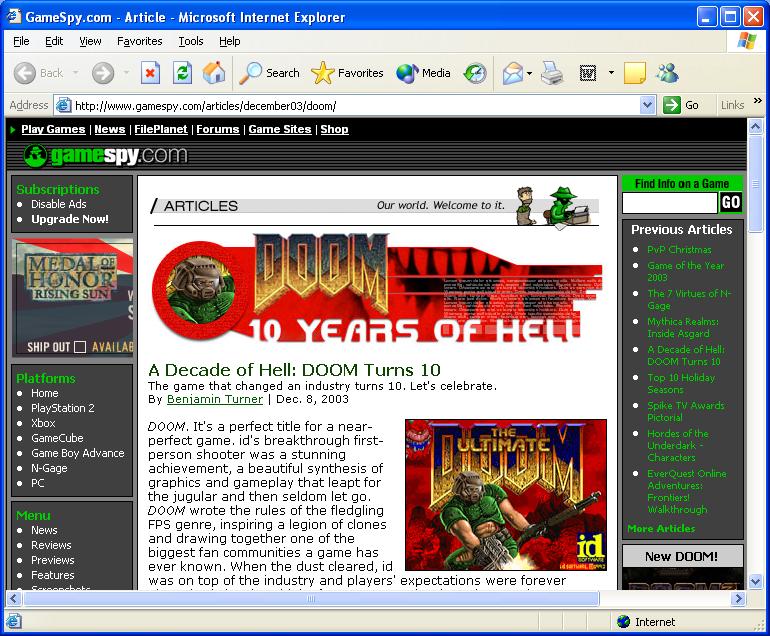Click the yellow Discuss note icon
The height and width of the screenshot is (636, 770).
pyautogui.click(x=634, y=73)
